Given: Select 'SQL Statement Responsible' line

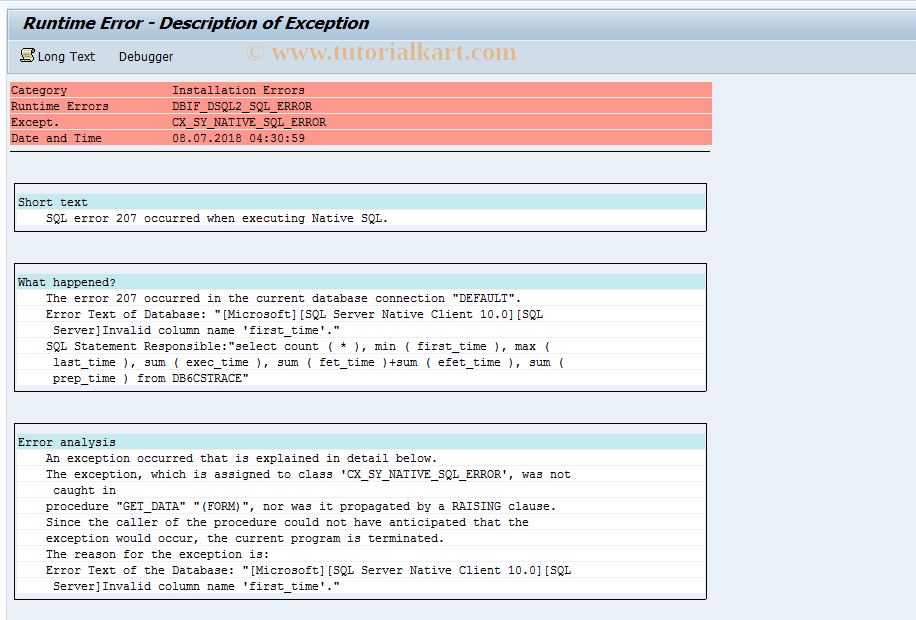Looking at the screenshot, I should pyautogui.click(x=298, y=347).
